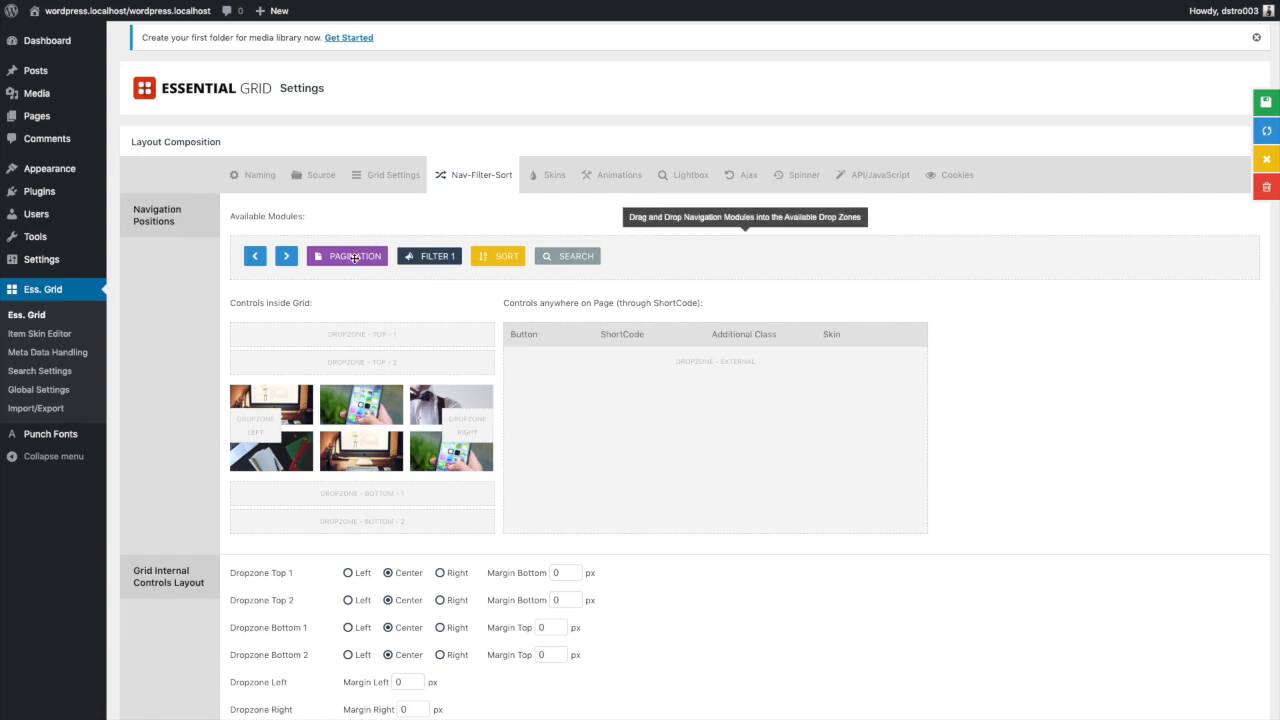Viewport: 1280px width, 720px height.
Task: Click the WordPress logo in admin bar
Action: coord(11,11)
